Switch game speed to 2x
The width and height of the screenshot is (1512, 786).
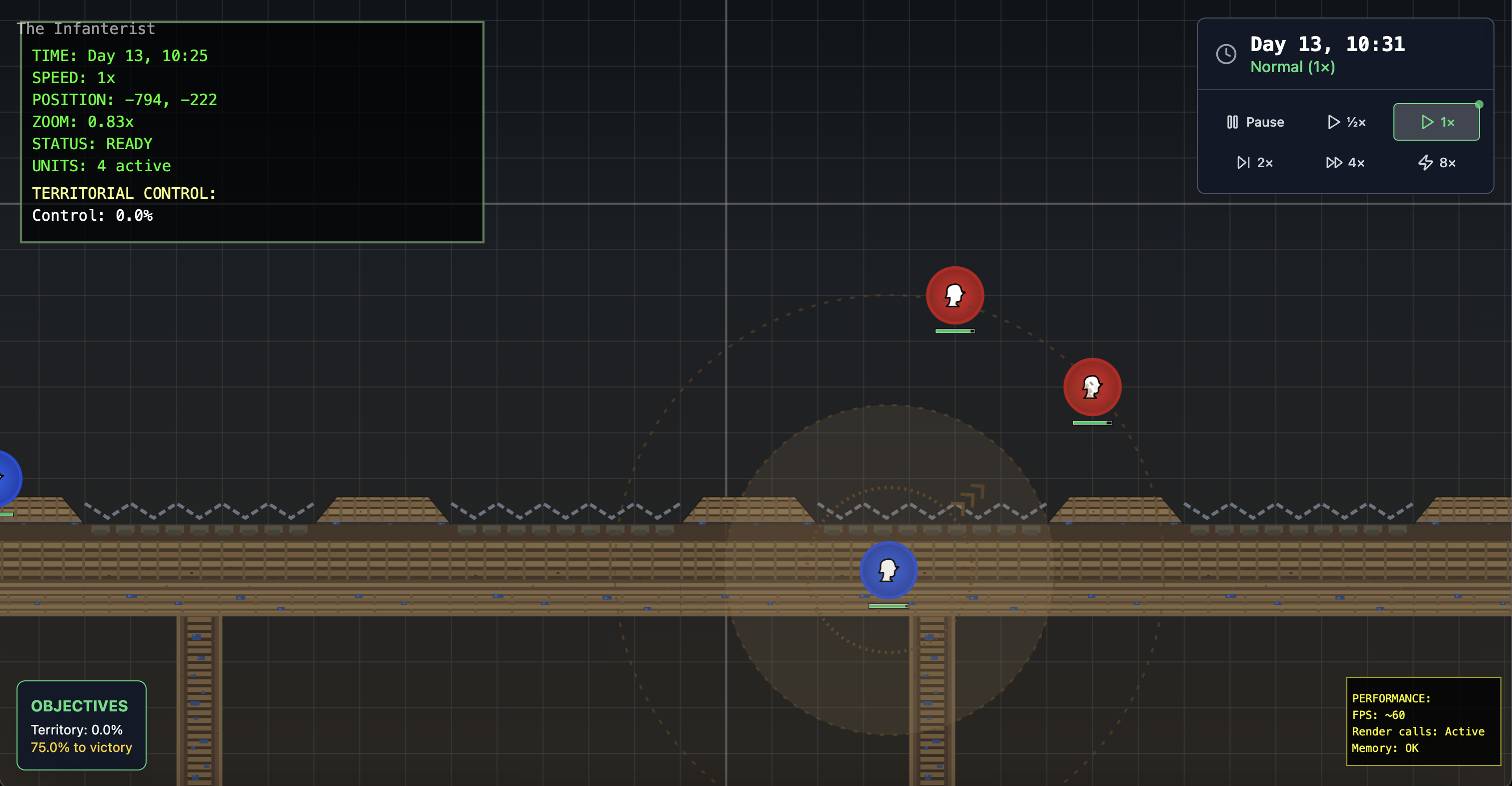(1255, 163)
